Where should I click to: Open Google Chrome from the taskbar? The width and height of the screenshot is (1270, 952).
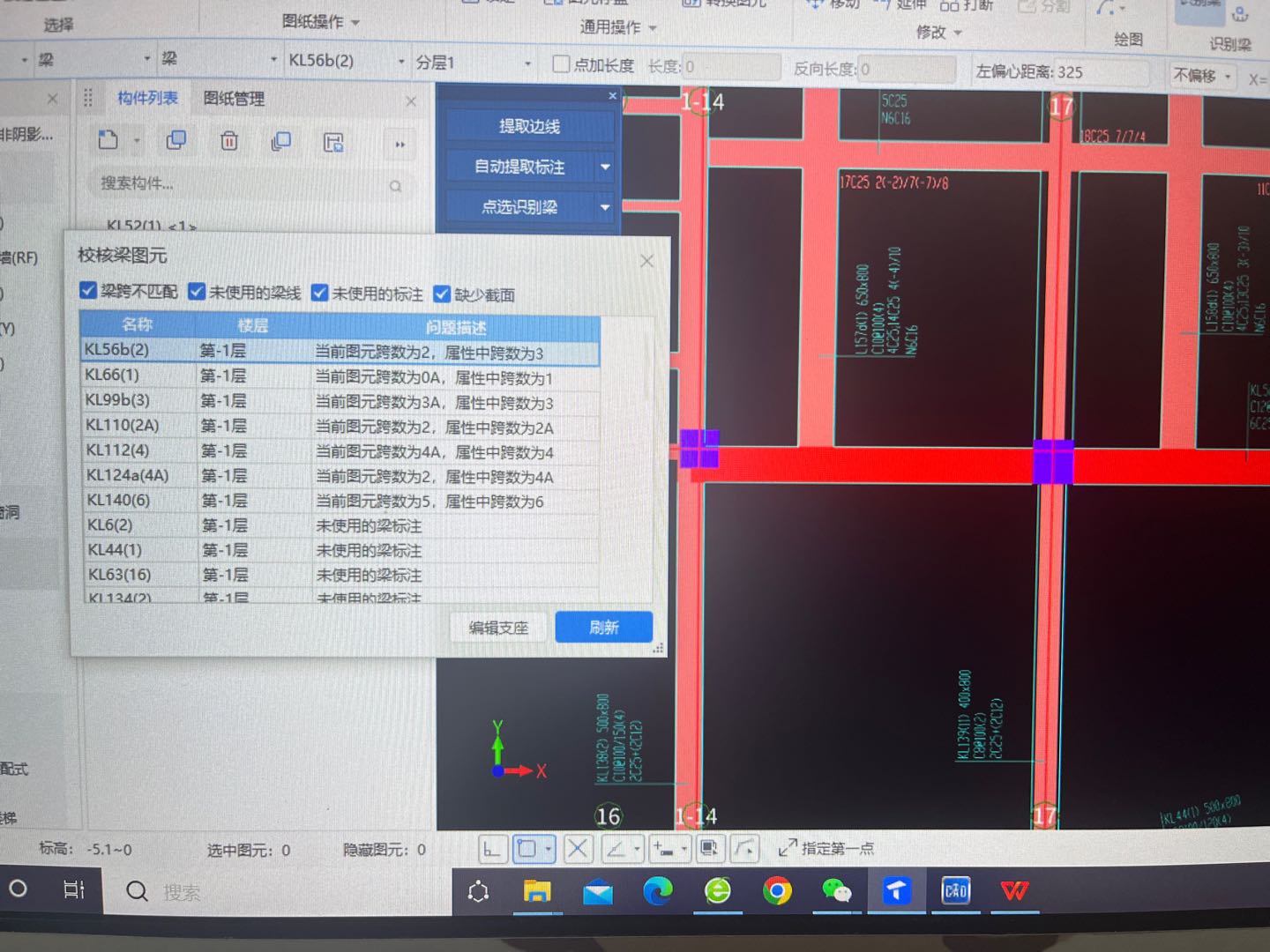(x=777, y=891)
